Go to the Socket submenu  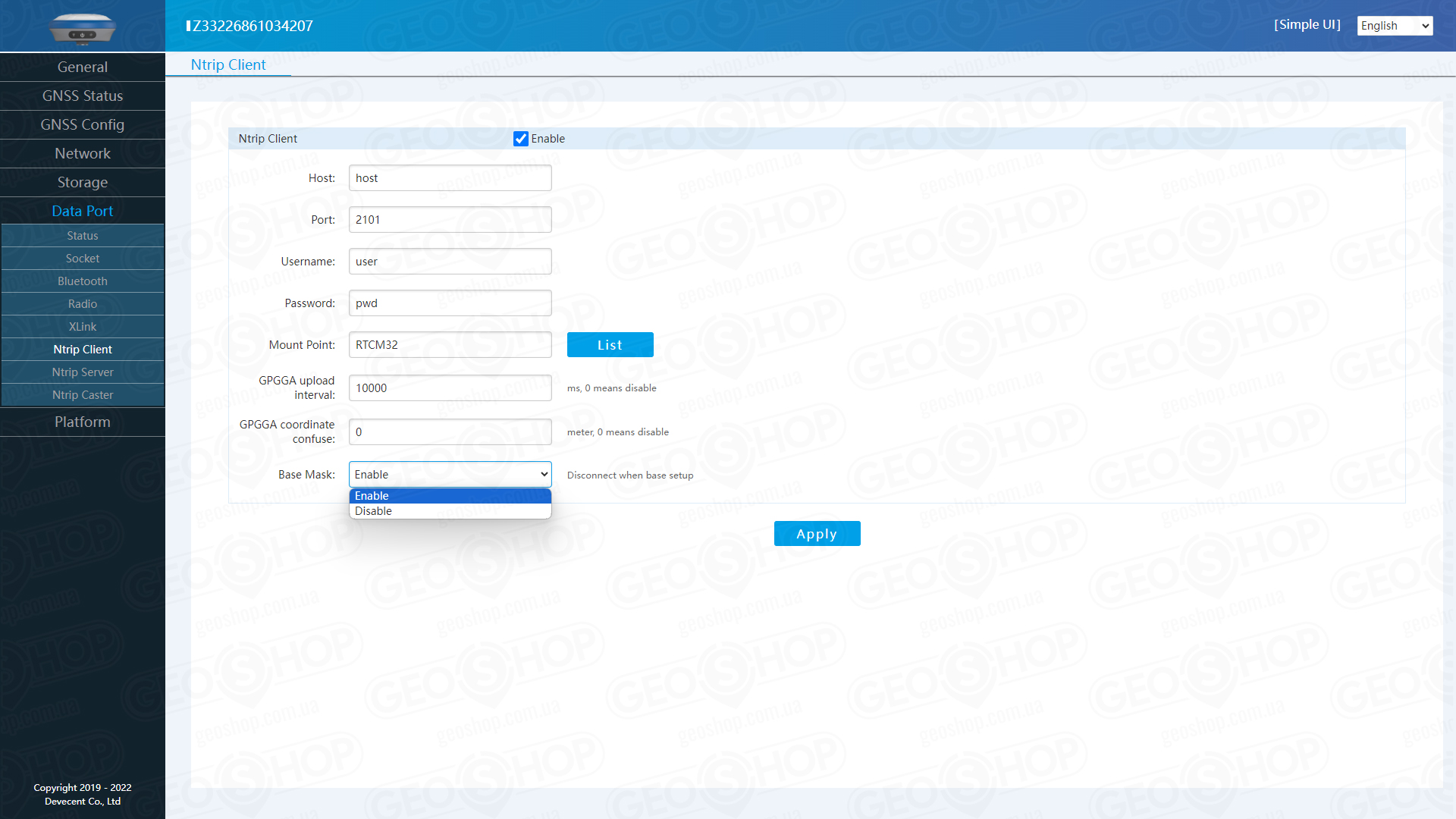coord(83,259)
